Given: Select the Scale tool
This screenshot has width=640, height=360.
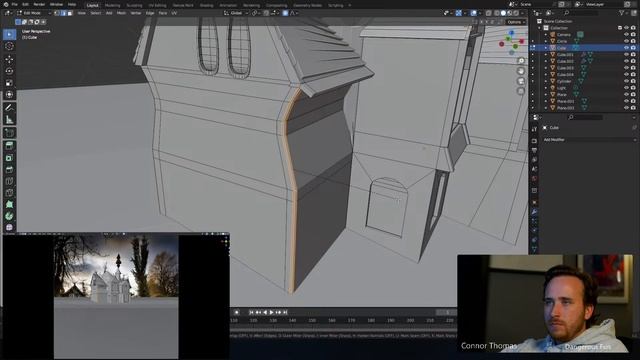Looking at the screenshot, I should [x=9, y=83].
